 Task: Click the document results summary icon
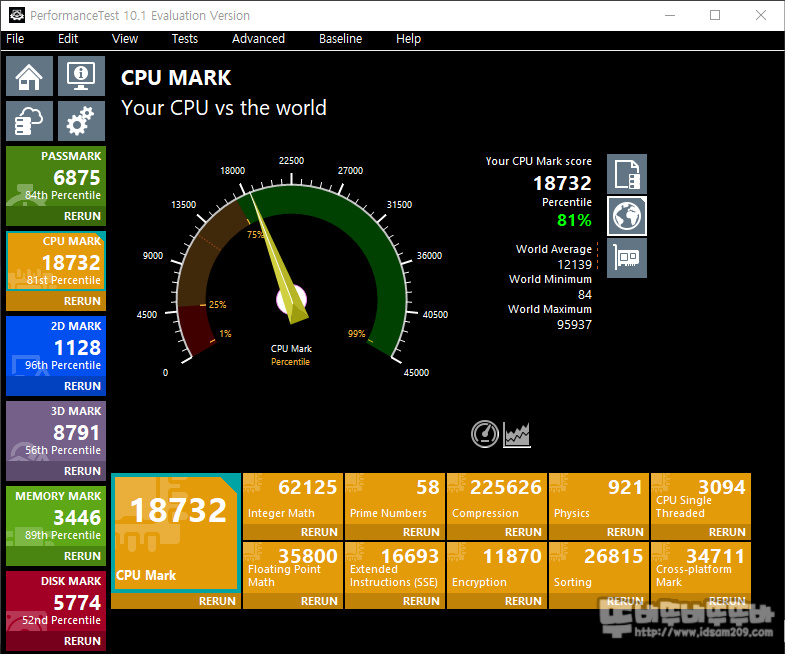click(627, 174)
